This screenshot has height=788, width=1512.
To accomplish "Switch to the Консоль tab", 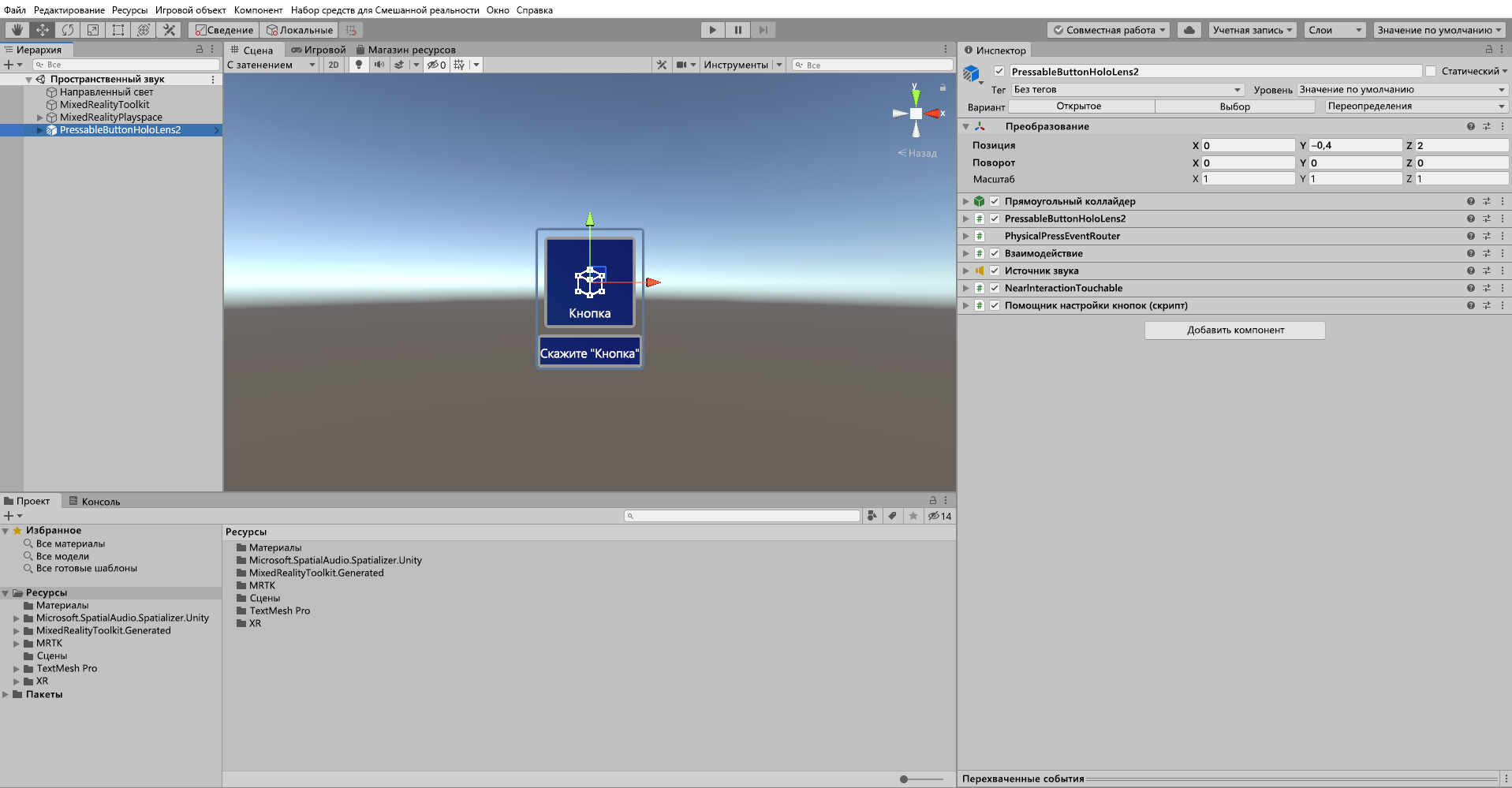I will coord(94,501).
